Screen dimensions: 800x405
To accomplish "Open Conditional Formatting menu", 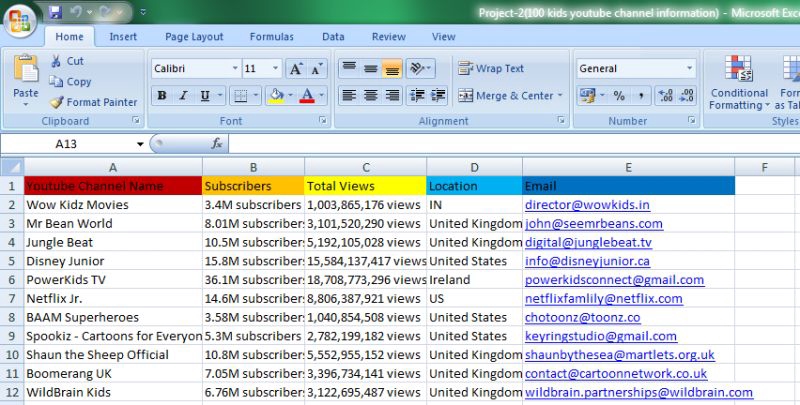I will tap(739, 82).
